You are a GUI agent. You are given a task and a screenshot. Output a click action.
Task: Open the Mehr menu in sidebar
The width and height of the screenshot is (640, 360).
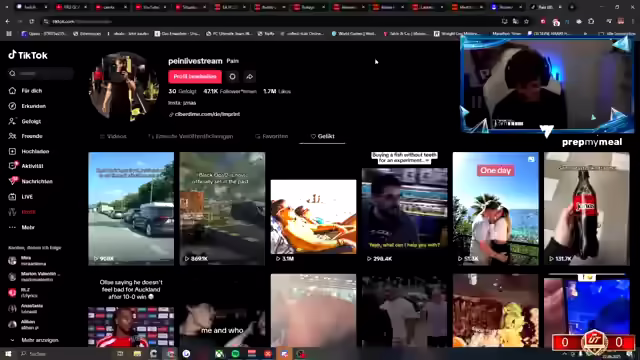click(22, 227)
